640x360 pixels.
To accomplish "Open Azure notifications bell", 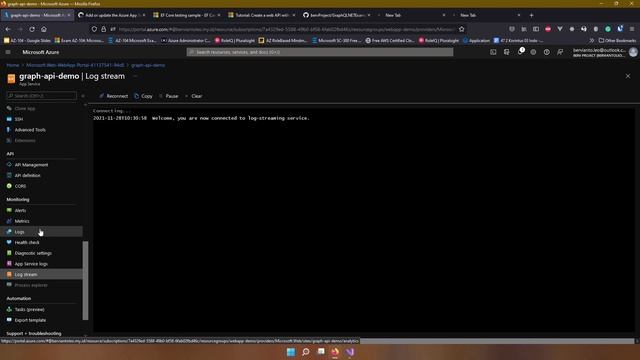I will pos(520,52).
